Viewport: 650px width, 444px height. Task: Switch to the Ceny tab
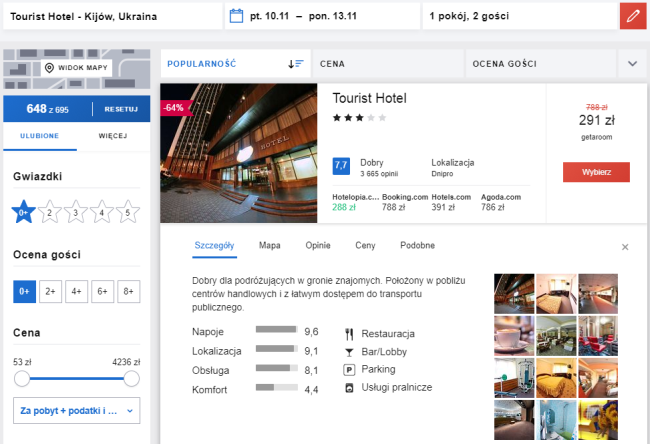365,245
